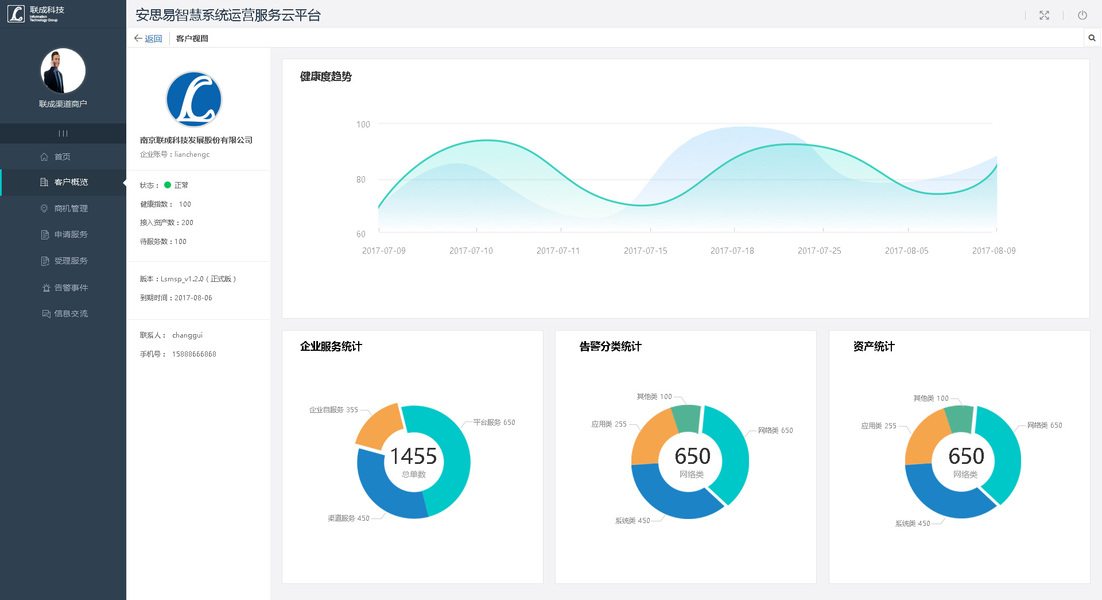Click the 100 label on the trend chart y-axis
The height and width of the screenshot is (600, 1102).
[363, 124]
